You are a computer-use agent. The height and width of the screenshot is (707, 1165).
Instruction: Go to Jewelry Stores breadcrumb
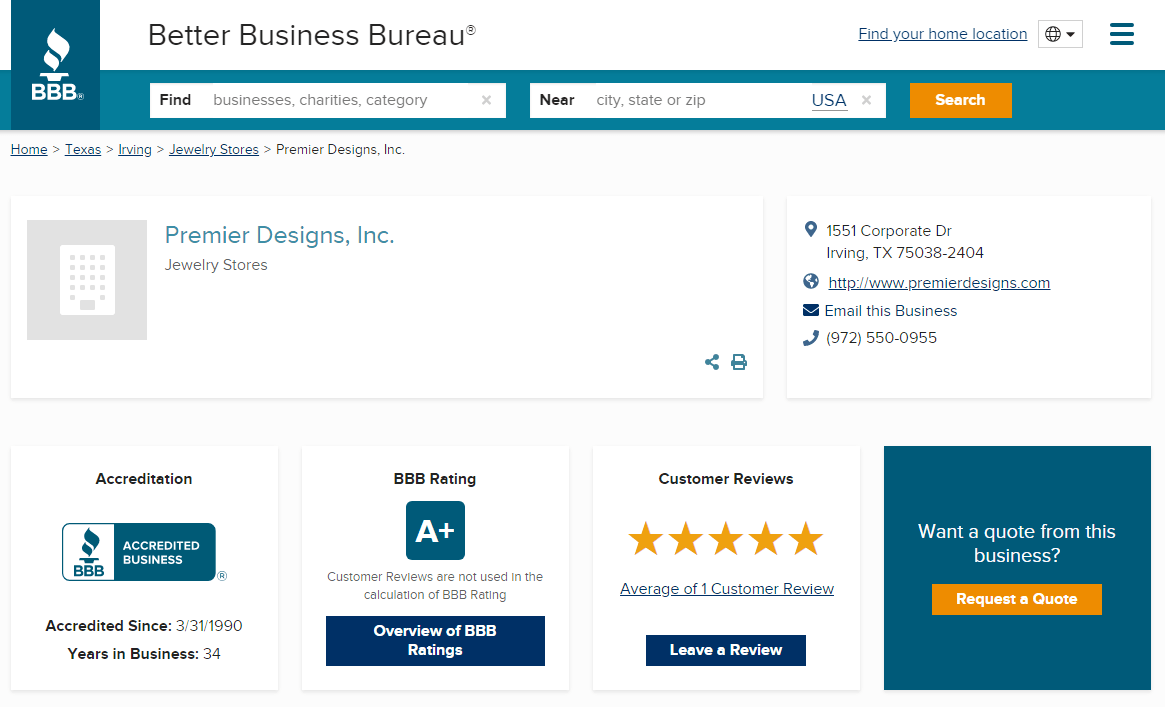(x=214, y=149)
